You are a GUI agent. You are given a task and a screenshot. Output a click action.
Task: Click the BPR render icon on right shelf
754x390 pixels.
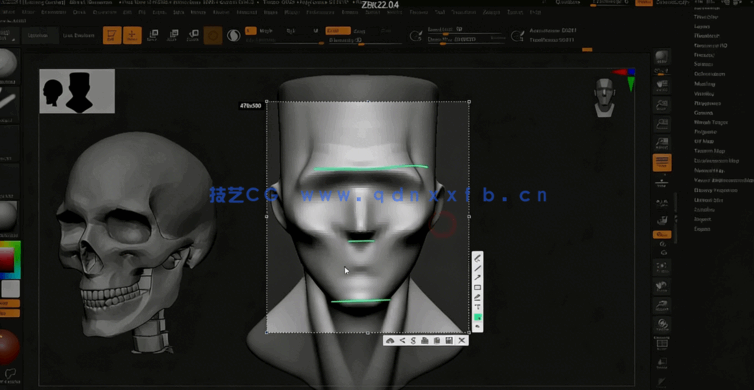pos(662,57)
